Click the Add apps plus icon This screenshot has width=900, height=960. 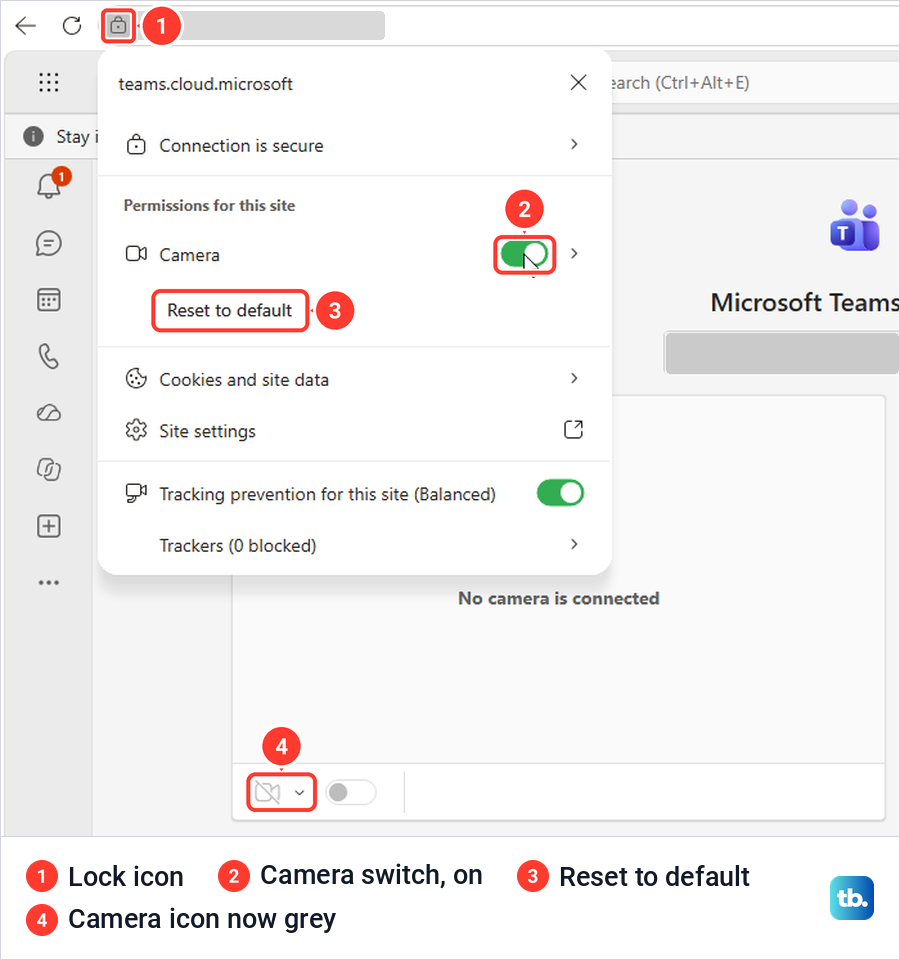coord(49,526)
